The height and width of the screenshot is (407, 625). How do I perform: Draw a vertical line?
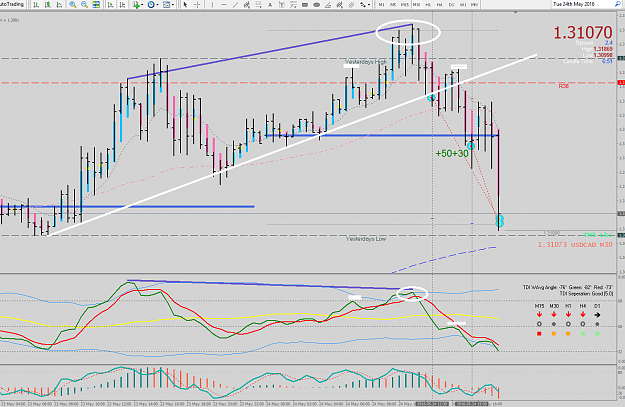(x=212, y=5)
